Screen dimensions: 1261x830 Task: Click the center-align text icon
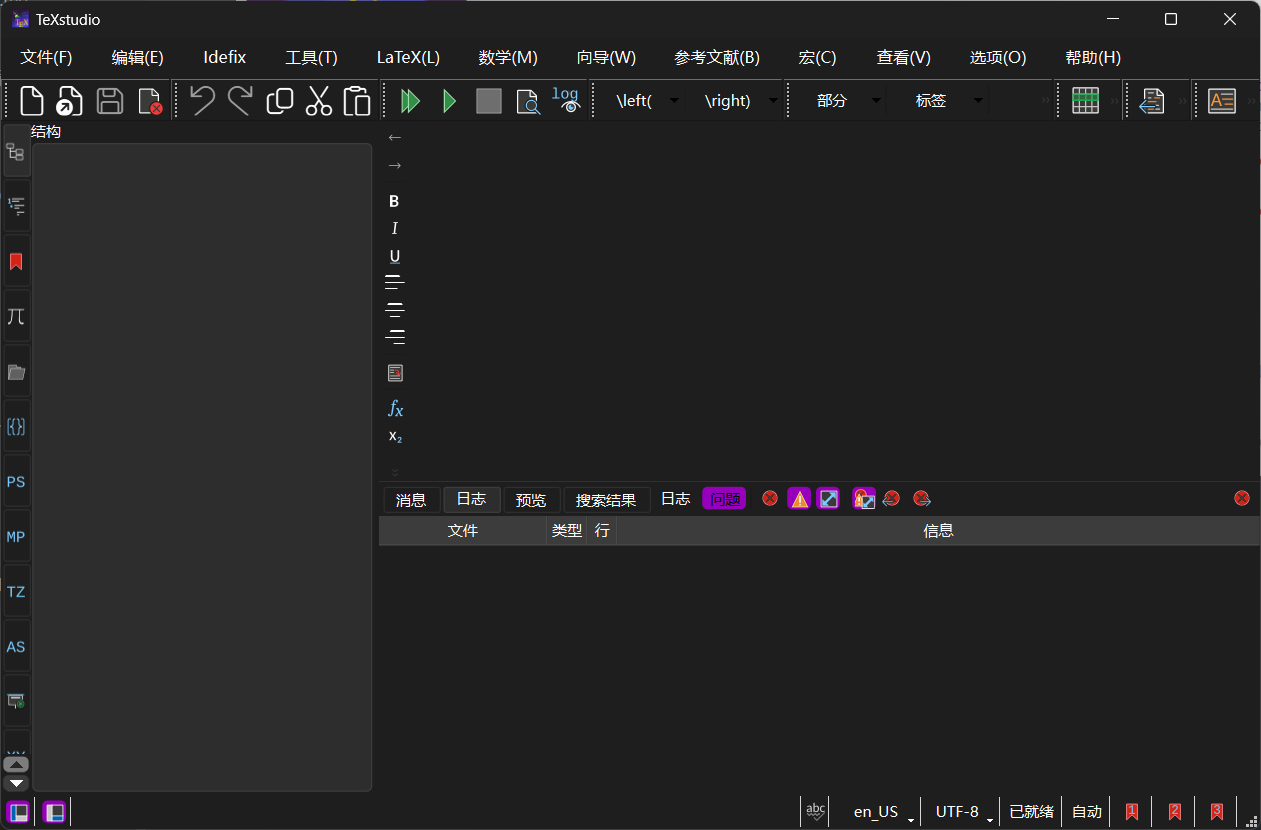click(394, 310)
